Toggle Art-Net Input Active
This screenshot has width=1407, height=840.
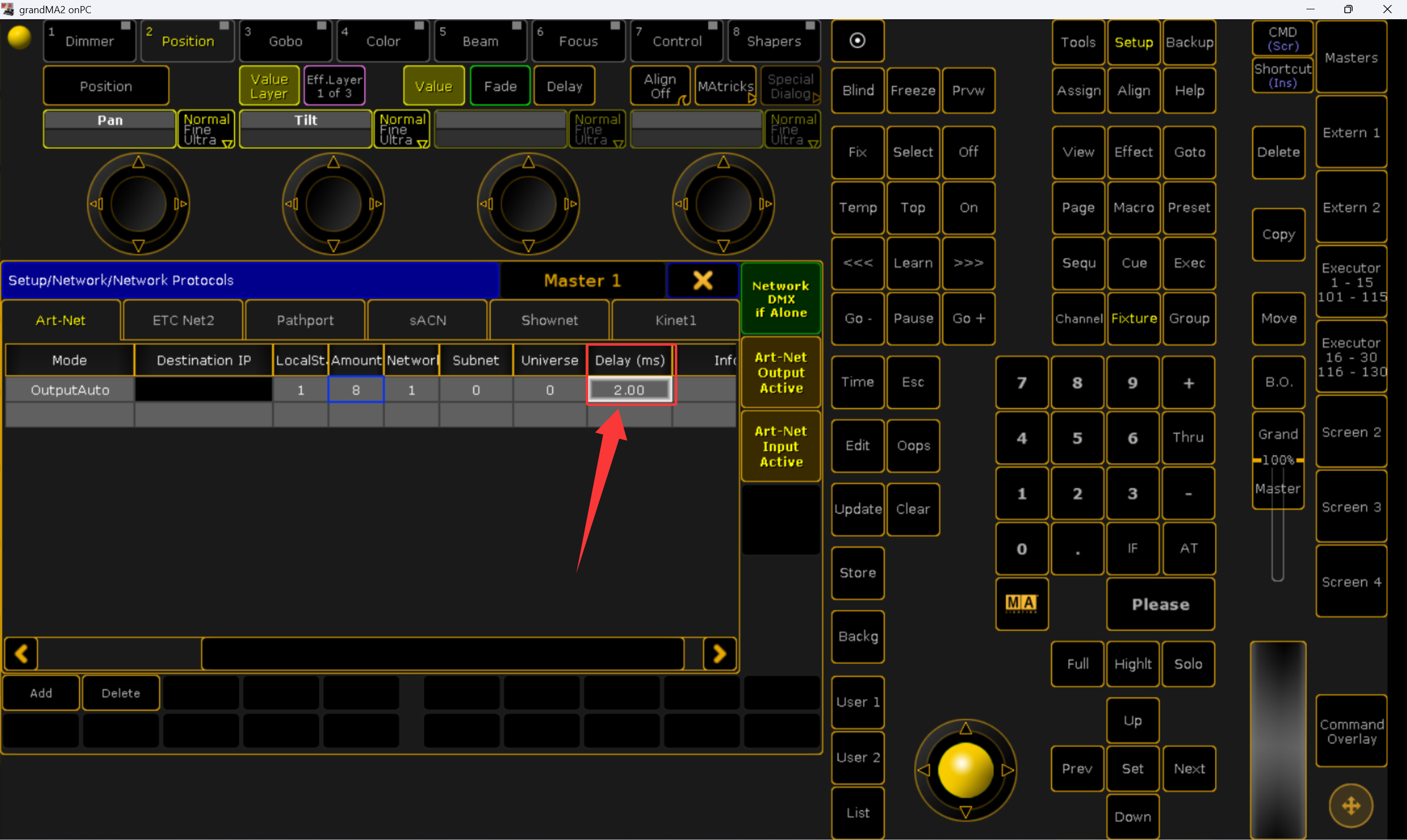781,446
